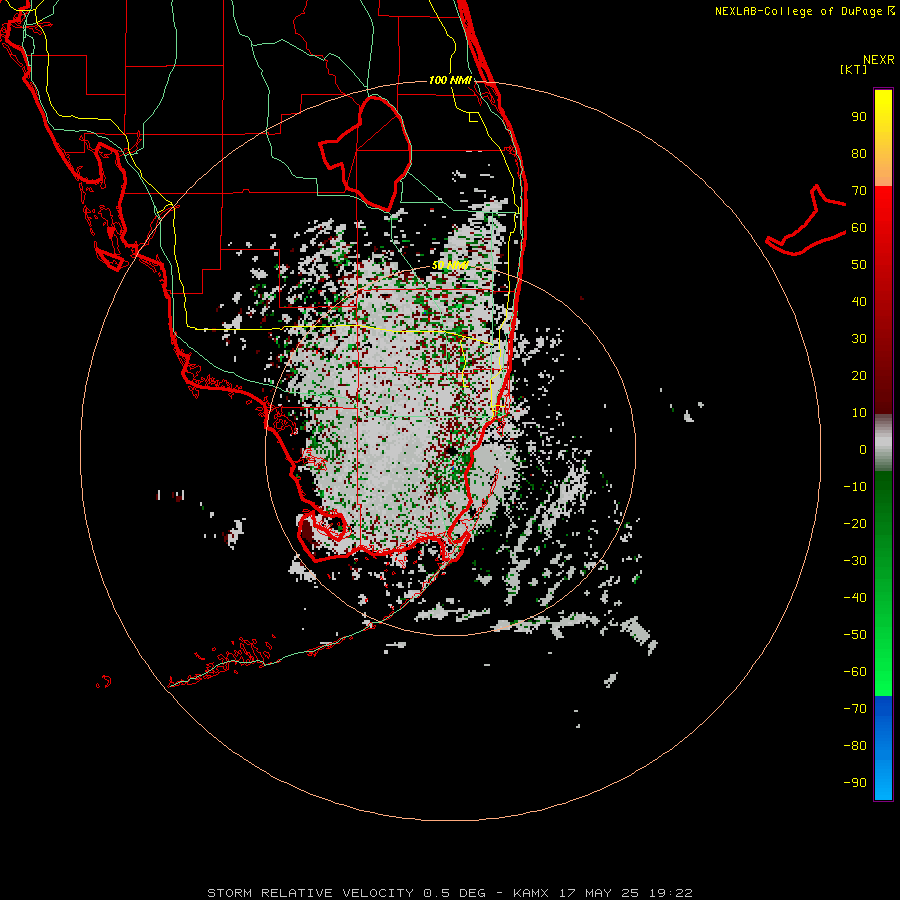Click the 0 value on velocity scale
This screenshot has width=900, height=900.
863,450
